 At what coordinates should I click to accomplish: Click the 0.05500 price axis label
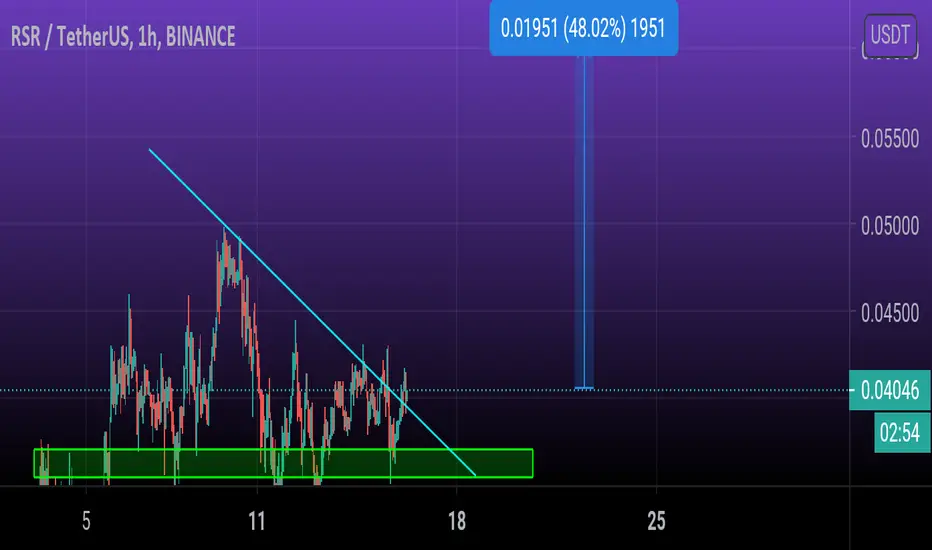point(890,139)
